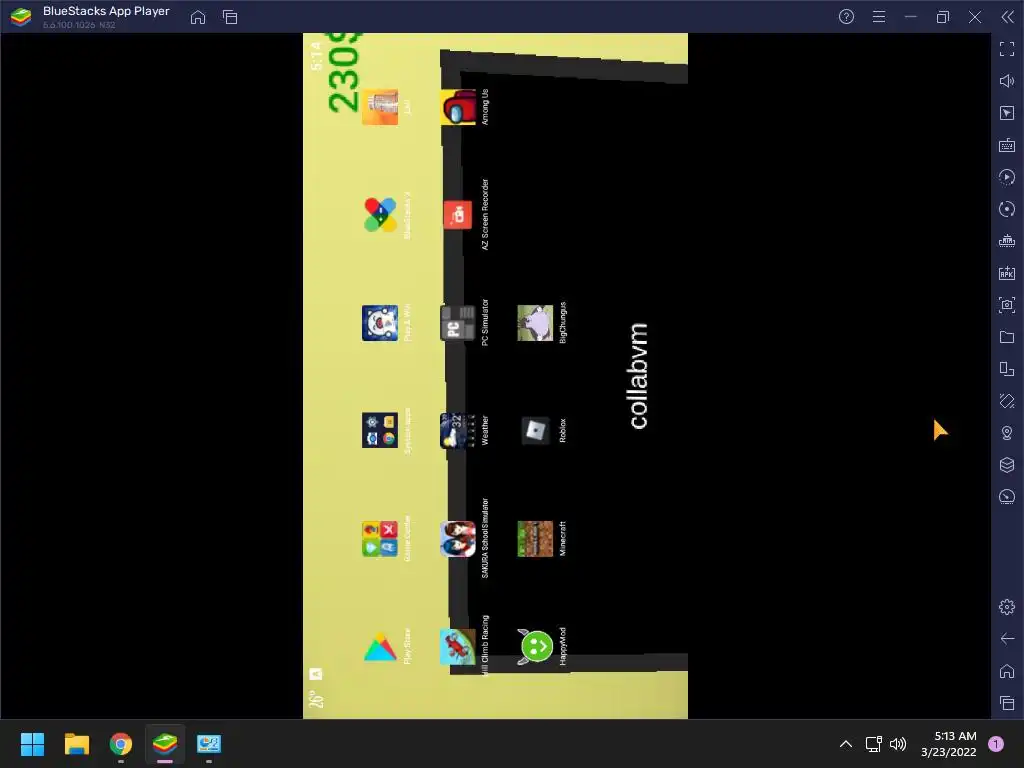Open the notification badge in the taskbar
Viewport: 1024px width, 768px height.
pyautogui.click(x=995, y=744)
